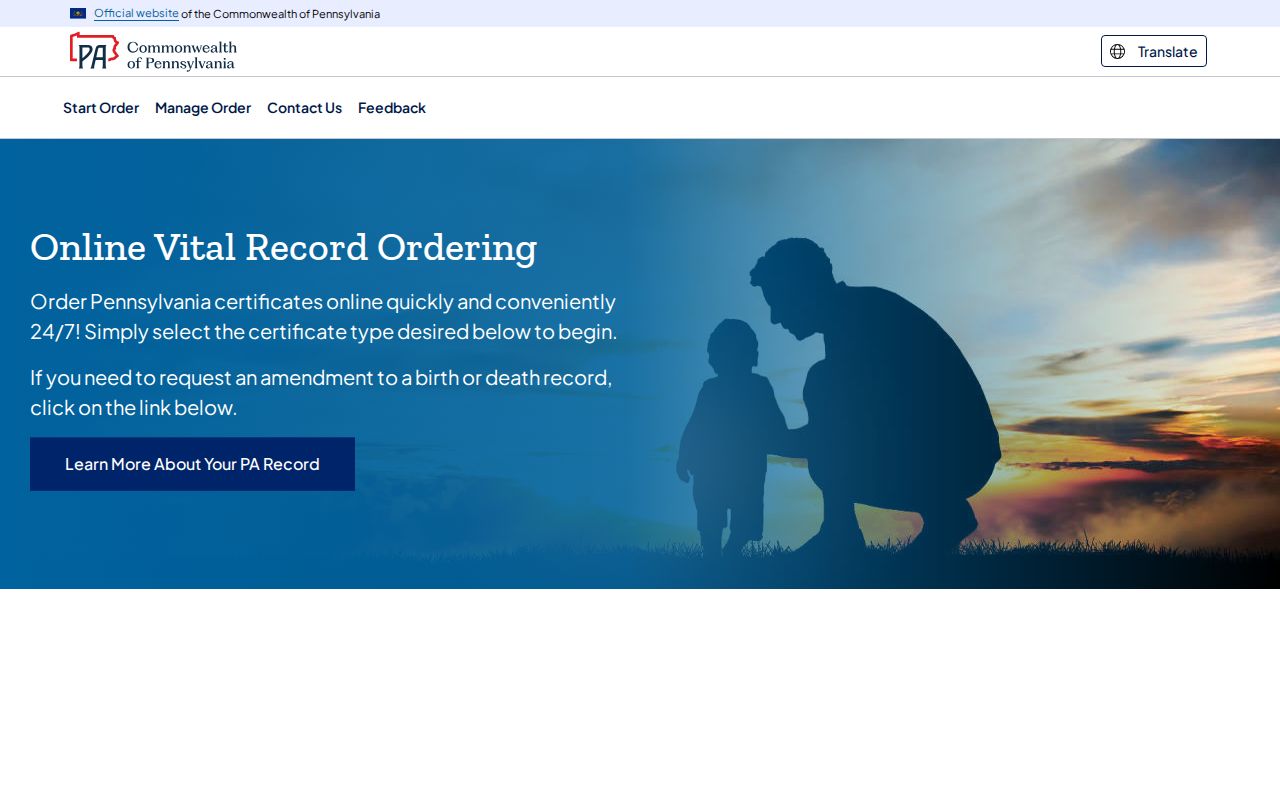Open the Translate language button
Screen dimensions: 1280x800
[1154, 51]
